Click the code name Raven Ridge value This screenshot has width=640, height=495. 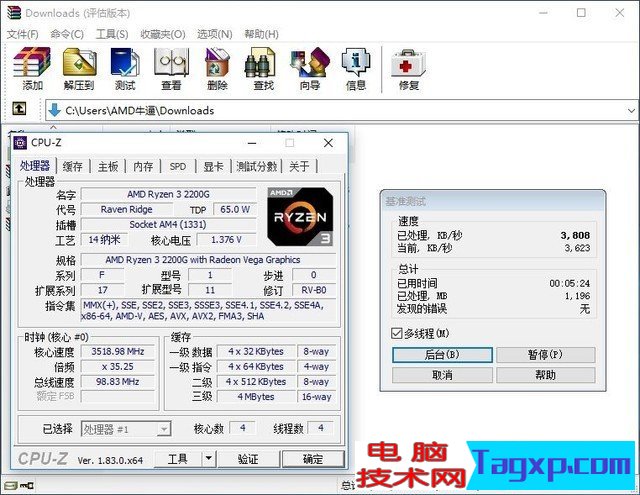coord(127,209)
